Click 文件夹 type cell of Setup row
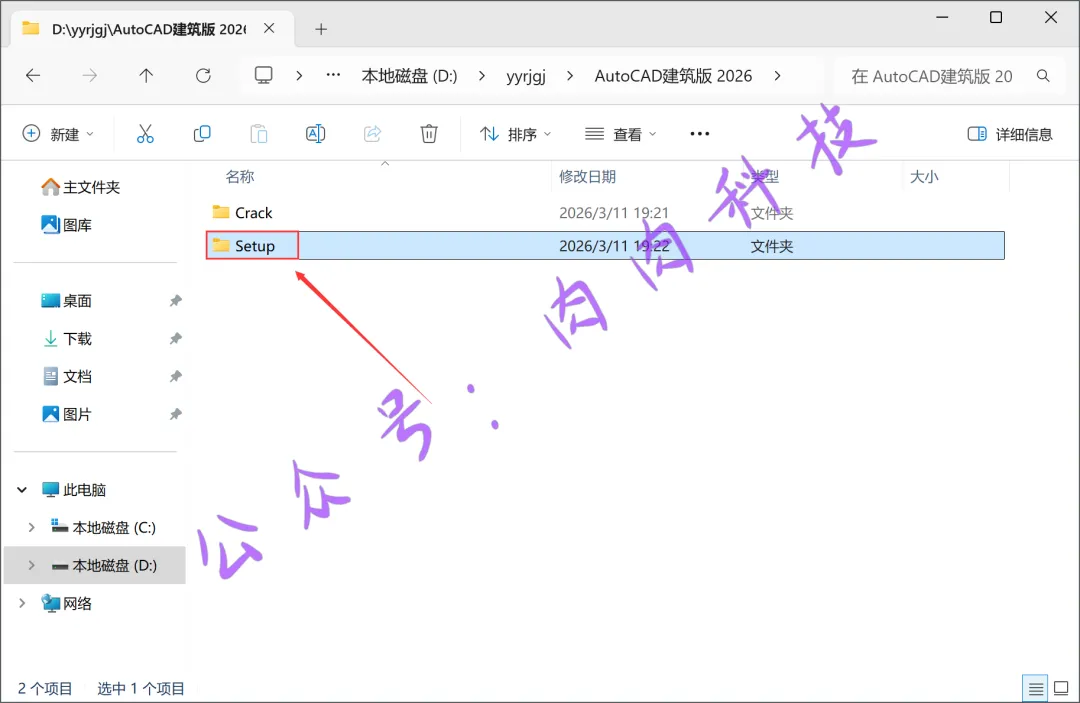Image resolution: width=1080 pixels, height=703 pixels. tap(771, 246)
